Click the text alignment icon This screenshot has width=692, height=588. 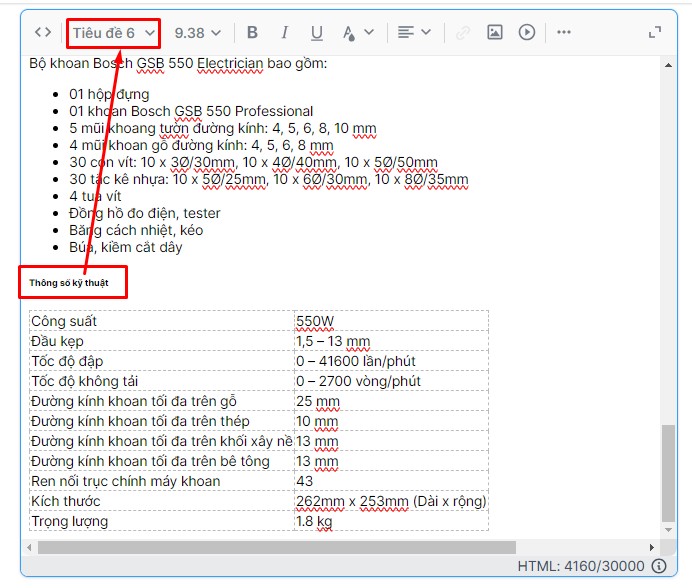tap(406, 32)
